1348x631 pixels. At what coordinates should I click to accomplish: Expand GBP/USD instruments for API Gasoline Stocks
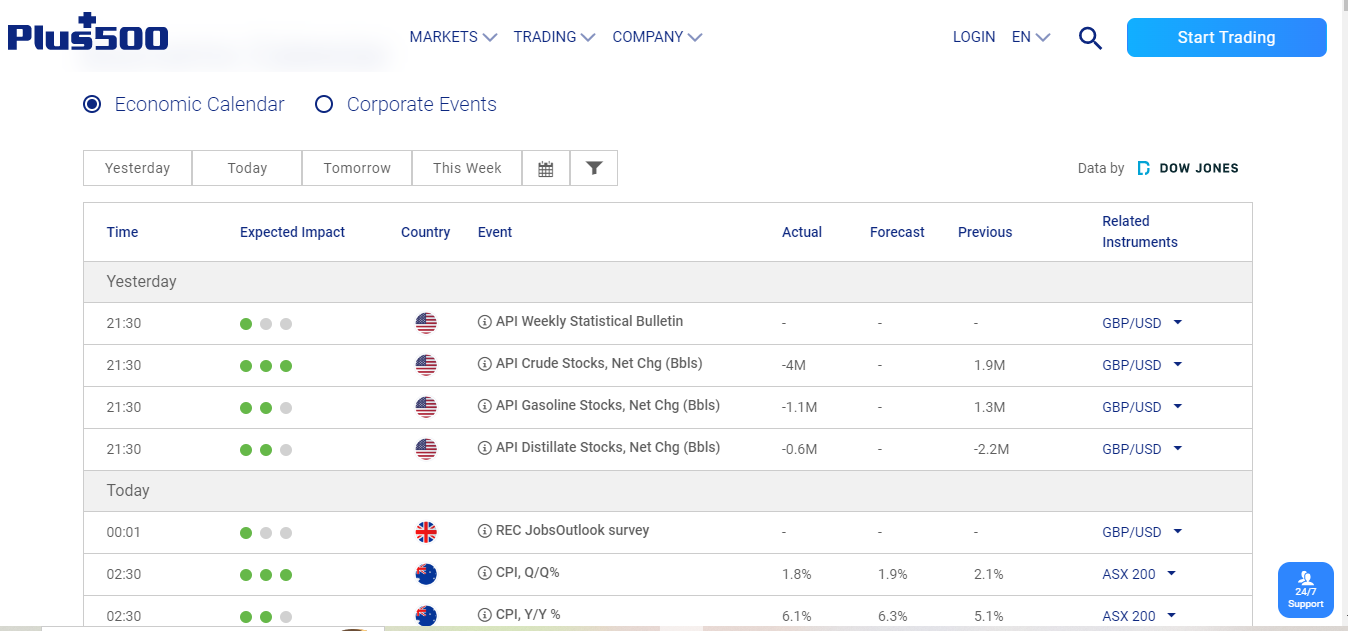pyautogui.click(x=1142, y=407)
